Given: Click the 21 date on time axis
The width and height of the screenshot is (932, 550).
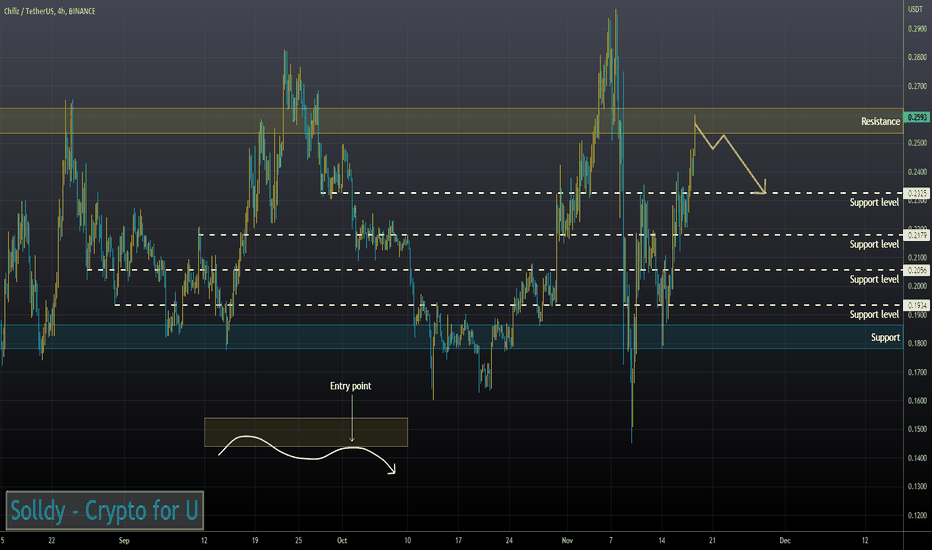Looking at the screenshot, I should 712,540.
